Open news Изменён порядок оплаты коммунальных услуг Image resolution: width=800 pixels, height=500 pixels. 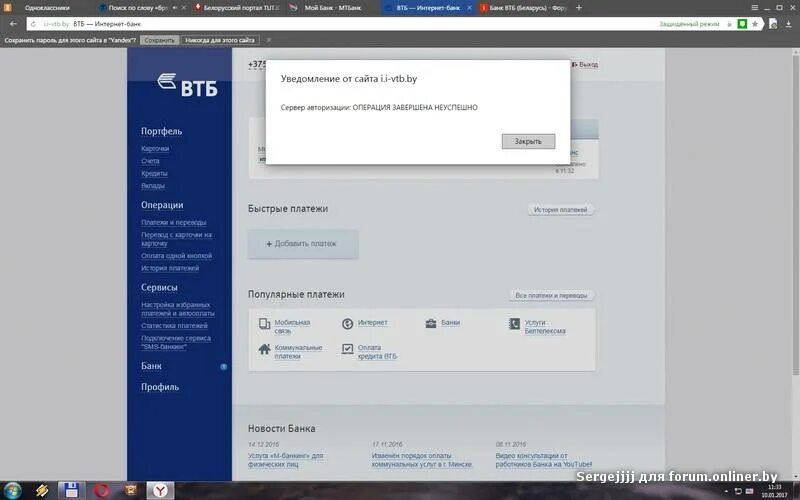422,460
